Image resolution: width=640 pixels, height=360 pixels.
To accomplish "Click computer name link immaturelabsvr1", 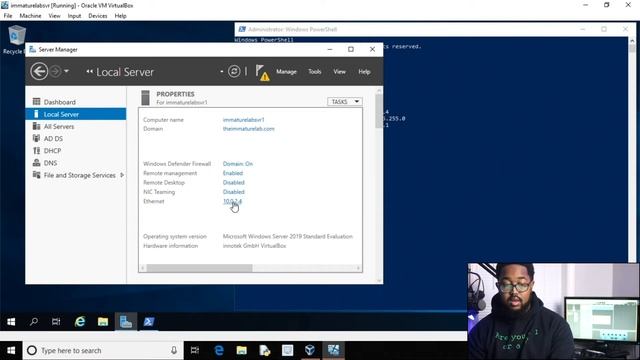I will [244, 120].
